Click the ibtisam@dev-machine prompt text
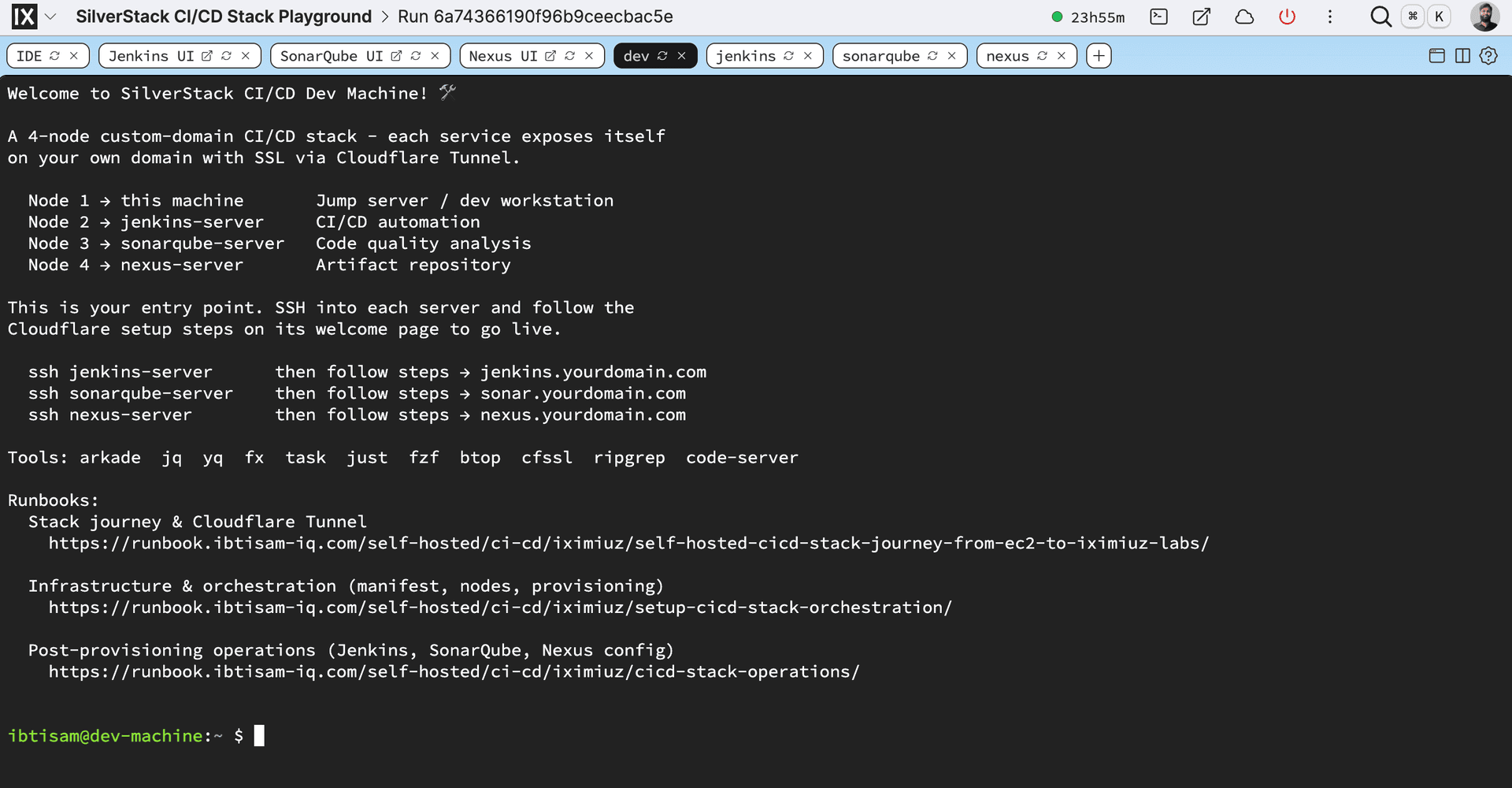This screenshot has height=788, width=1512. 106,736
